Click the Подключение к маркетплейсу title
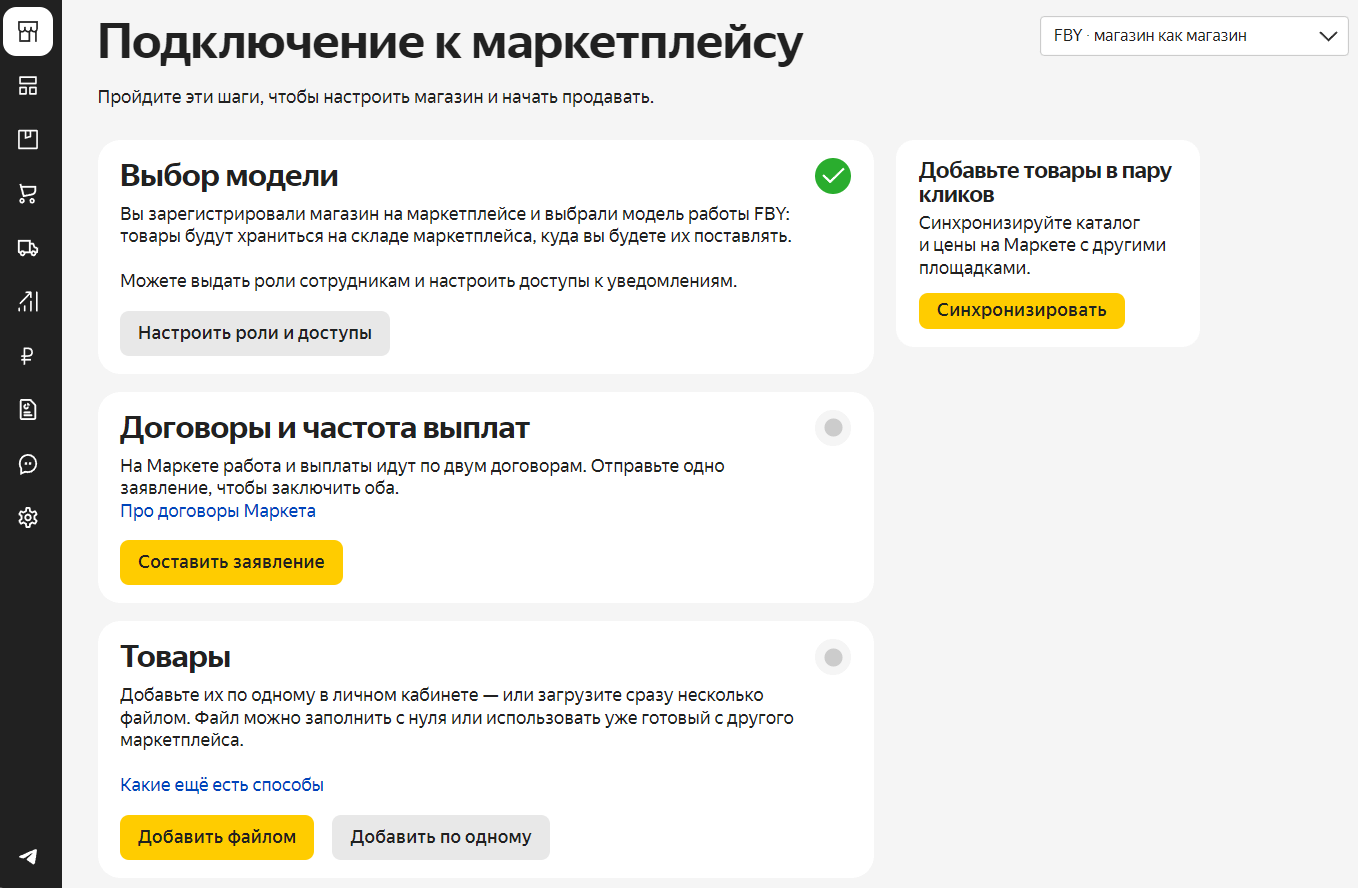This screenshot has height=888, width=1358. pyautogui.click(x=450, y=42)
